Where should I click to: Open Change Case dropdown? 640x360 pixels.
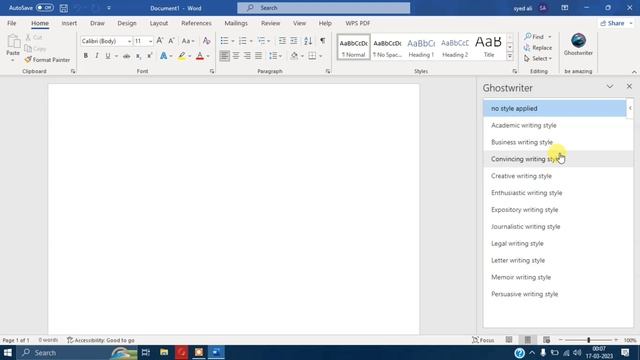[188, 41]
